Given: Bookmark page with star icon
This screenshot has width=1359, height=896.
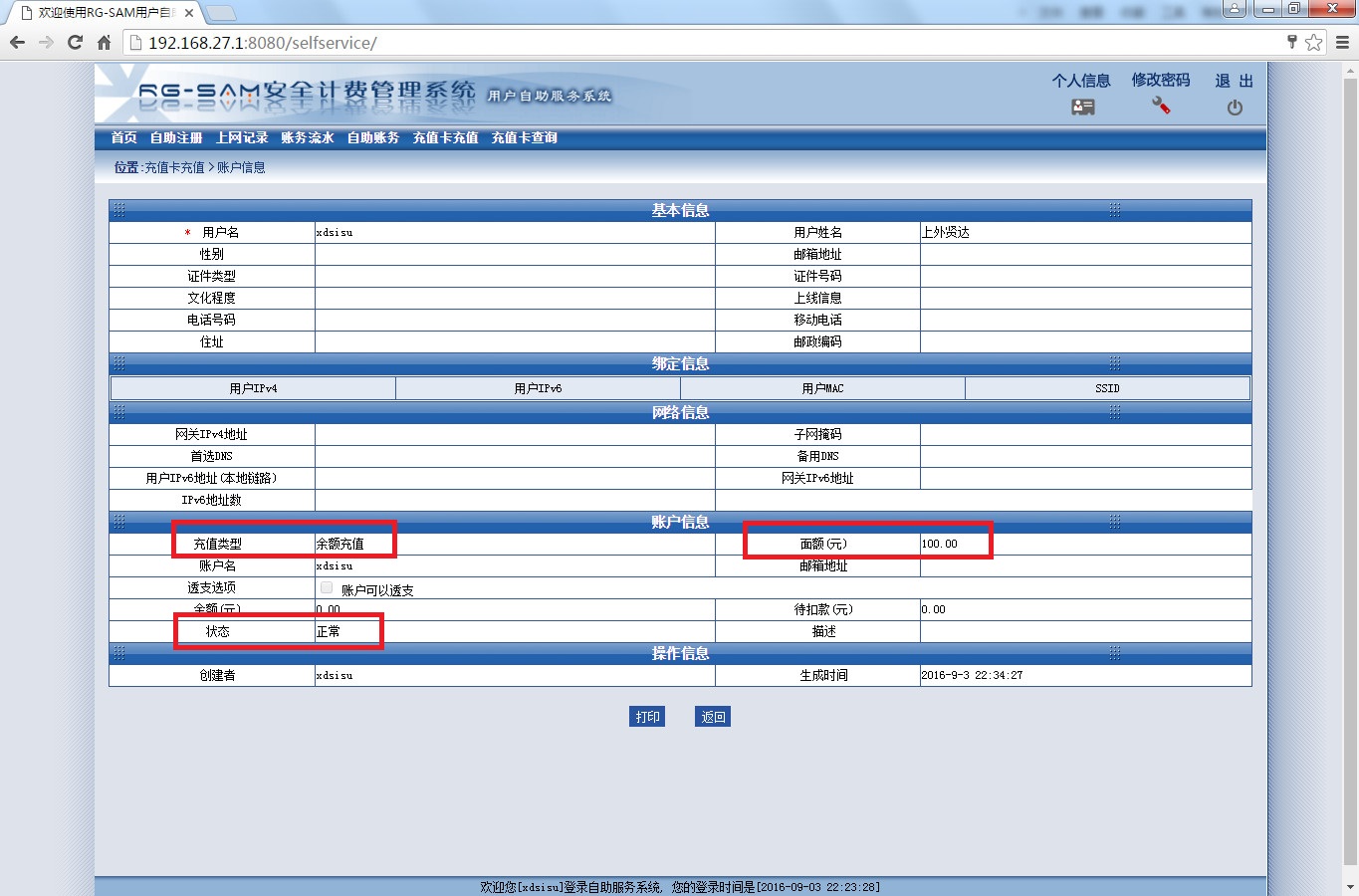Looking at the screenshot, I should pyautogui.click(x=1313, y=43).
